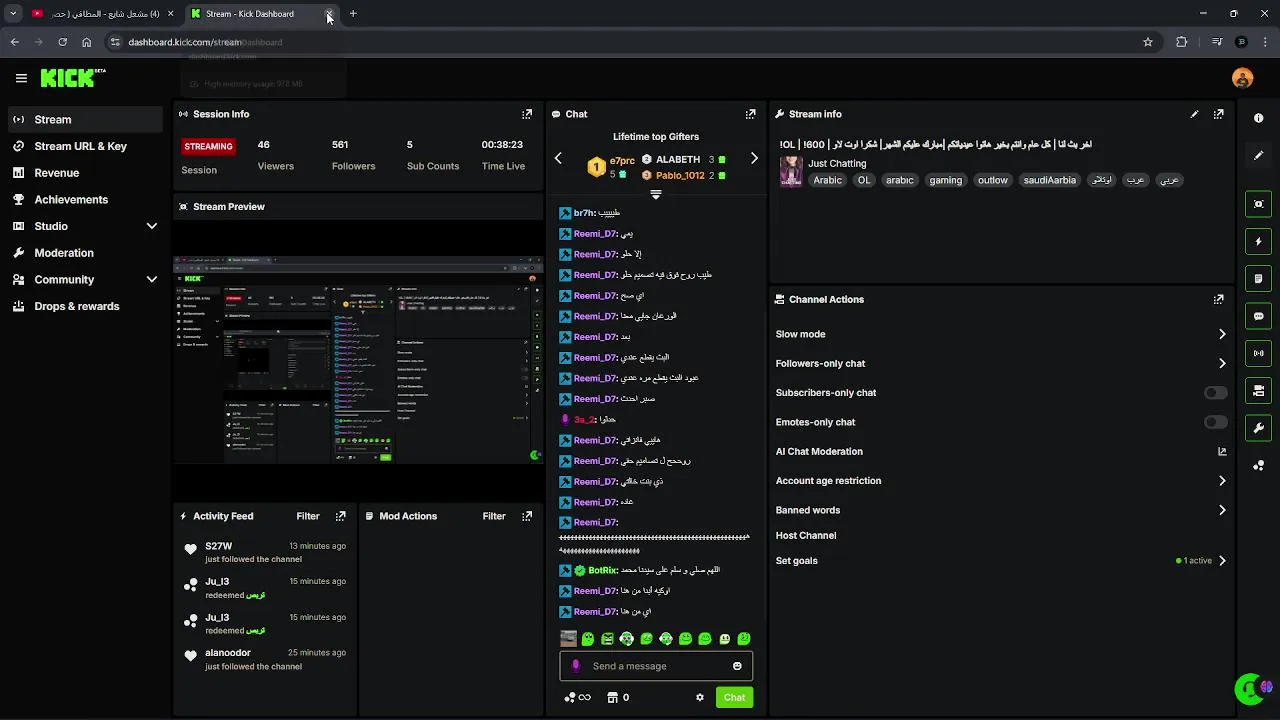1280x720 pixels.
Task: Open the emoji picker in message box
Action: (737, 666)
